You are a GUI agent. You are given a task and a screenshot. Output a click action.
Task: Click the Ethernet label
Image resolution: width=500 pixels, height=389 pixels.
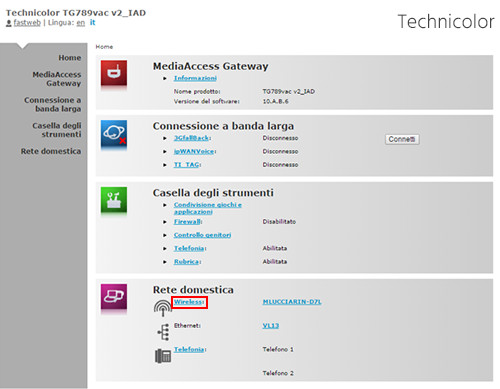pos(187,326)
